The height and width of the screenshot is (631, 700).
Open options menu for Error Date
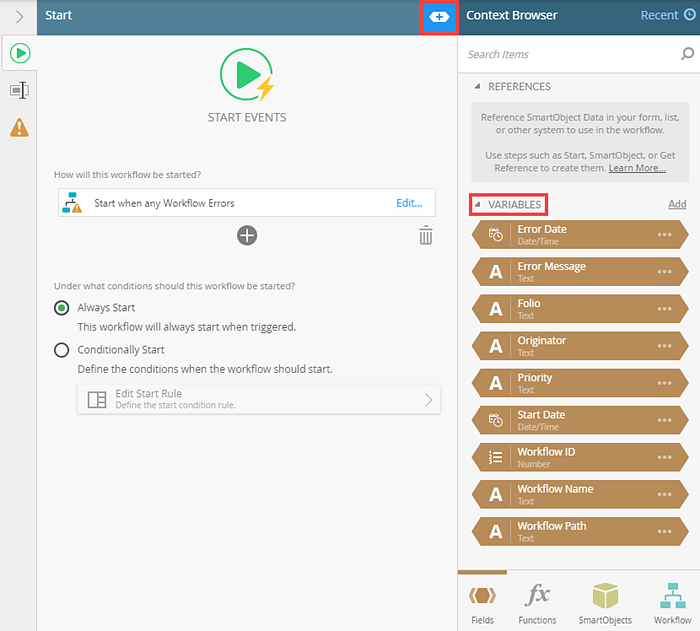[x=664, y=234]
